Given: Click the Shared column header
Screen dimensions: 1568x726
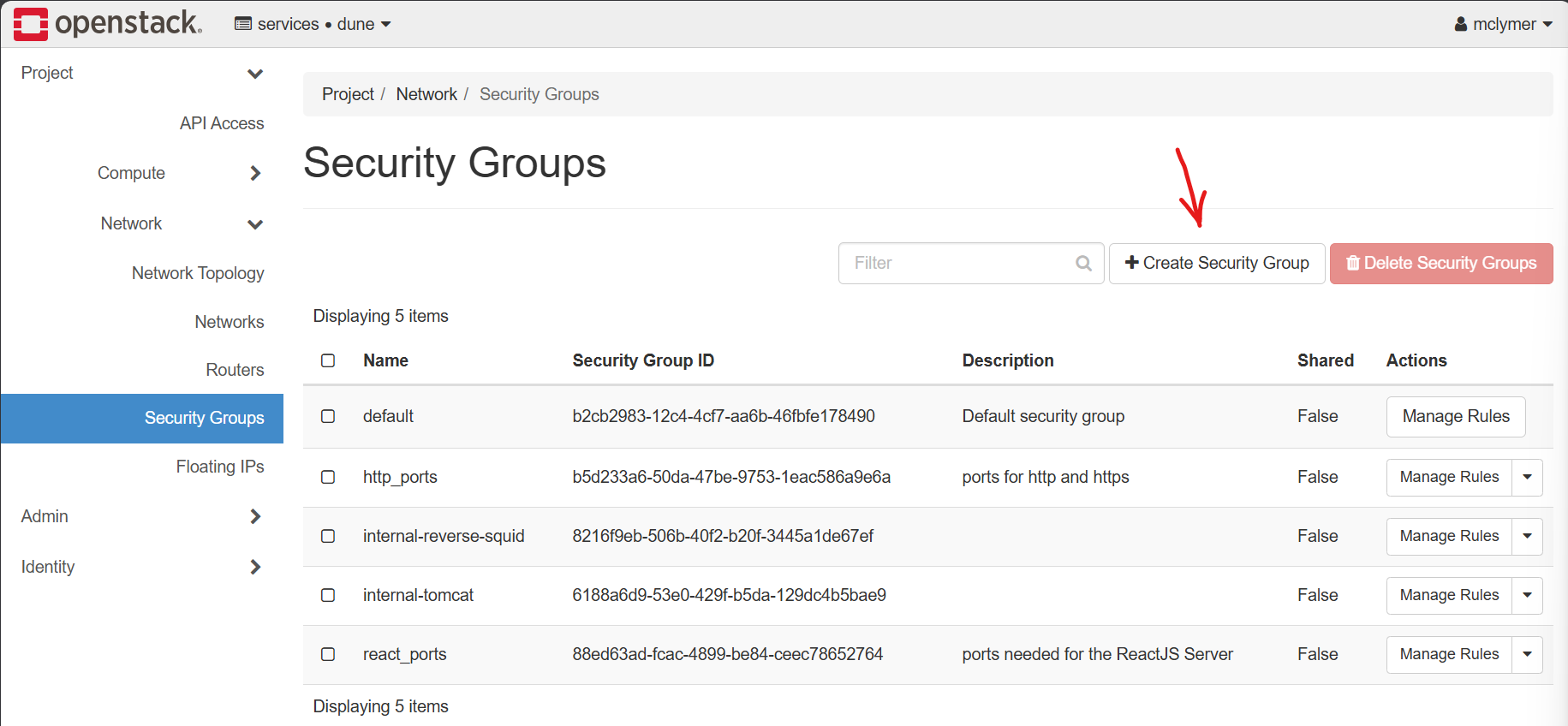Looking at the screenshot, I should tap(1325, 360).
